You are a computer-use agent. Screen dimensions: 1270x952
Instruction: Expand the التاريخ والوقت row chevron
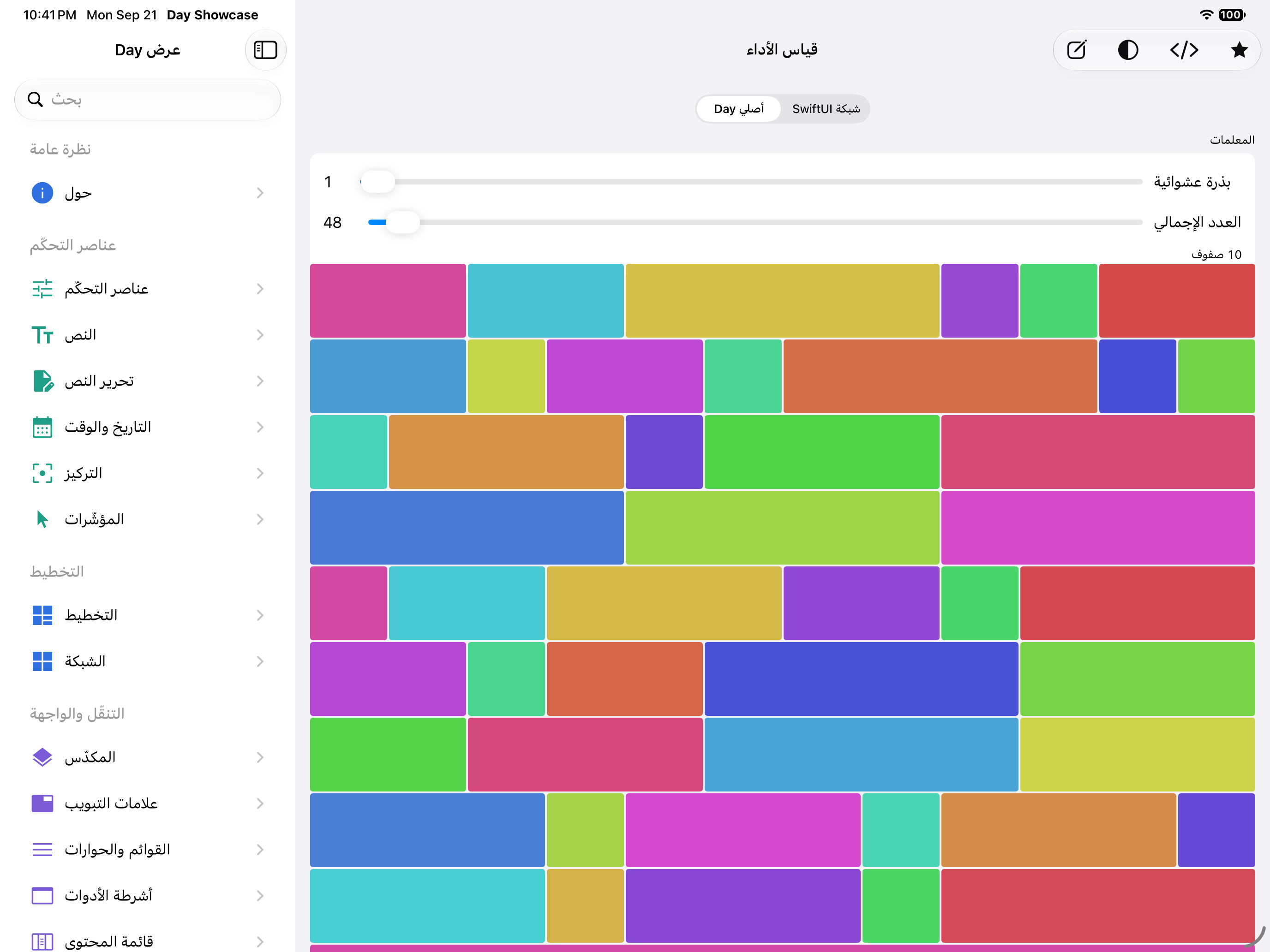[260, 427]
